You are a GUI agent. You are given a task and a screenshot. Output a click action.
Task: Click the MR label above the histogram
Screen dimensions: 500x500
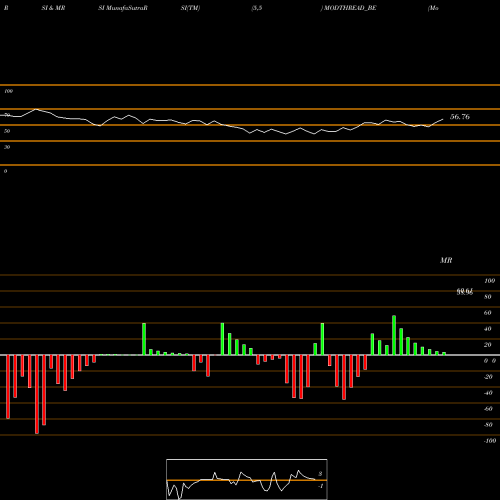446,260
